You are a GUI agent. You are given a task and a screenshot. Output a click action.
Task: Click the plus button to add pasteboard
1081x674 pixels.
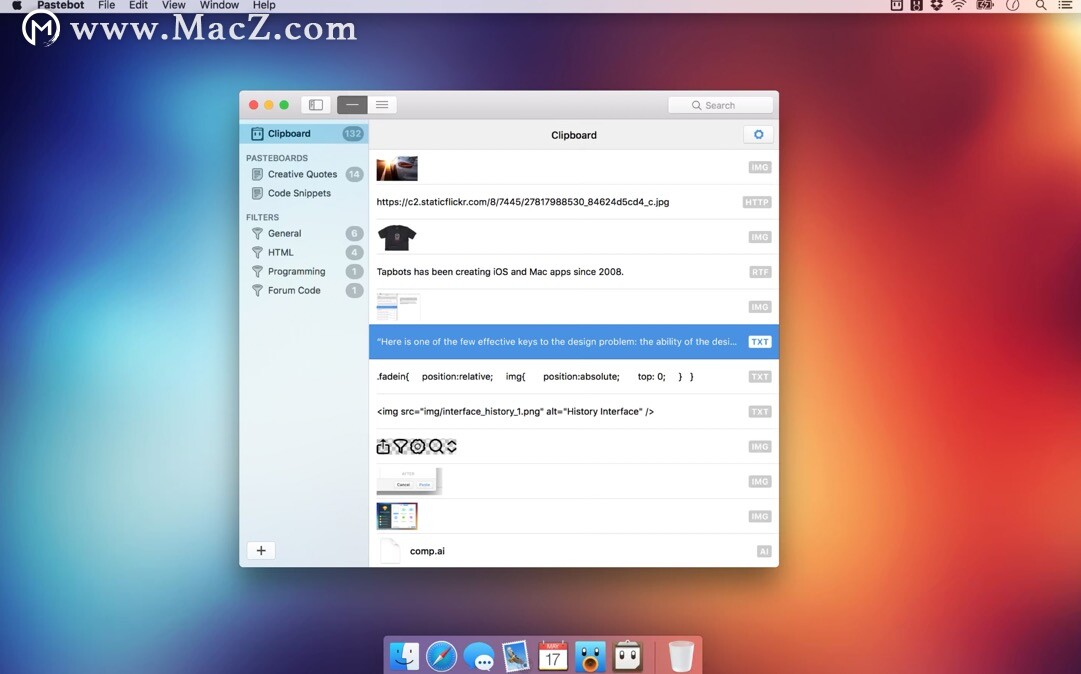(261, 550)
